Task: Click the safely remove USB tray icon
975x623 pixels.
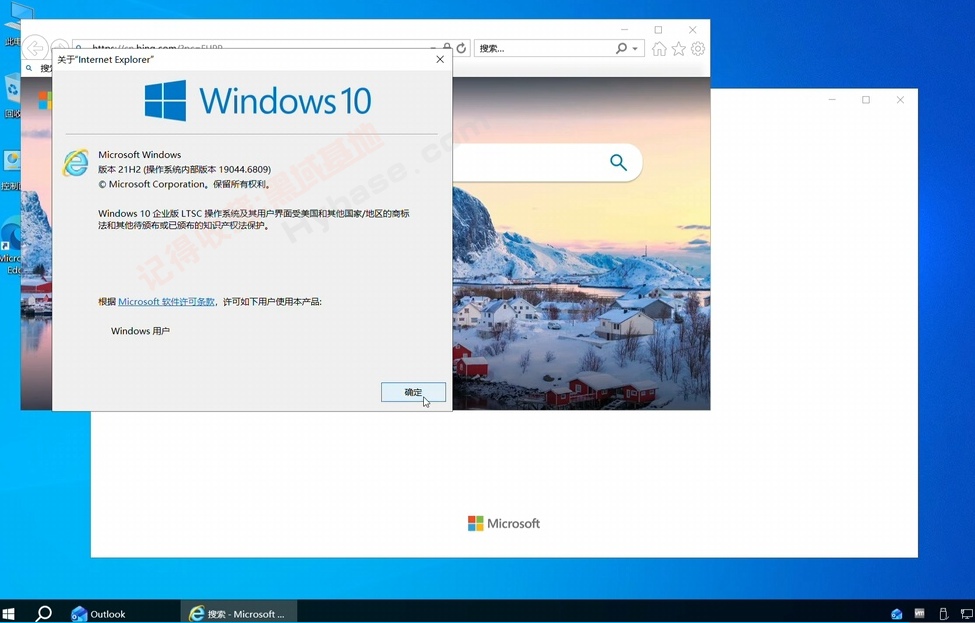Action: click(943, 614)
